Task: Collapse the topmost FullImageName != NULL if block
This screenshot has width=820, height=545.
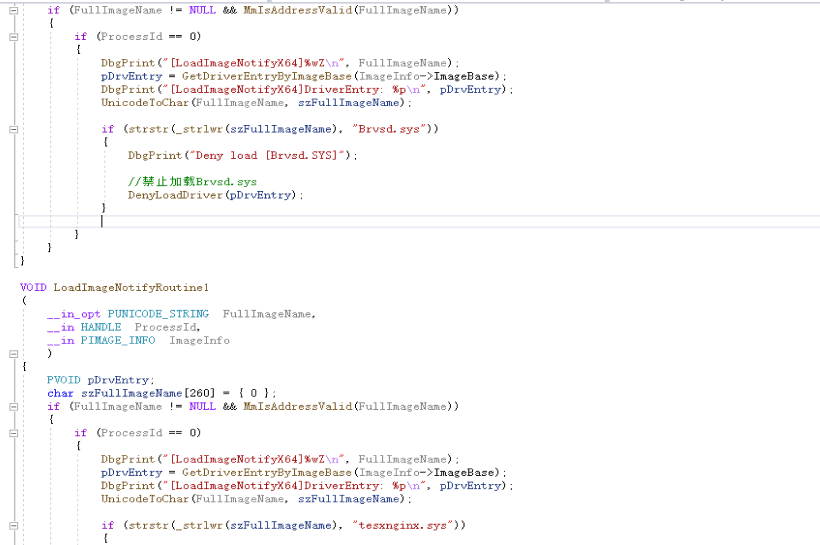Action: (x=14, y=10)
